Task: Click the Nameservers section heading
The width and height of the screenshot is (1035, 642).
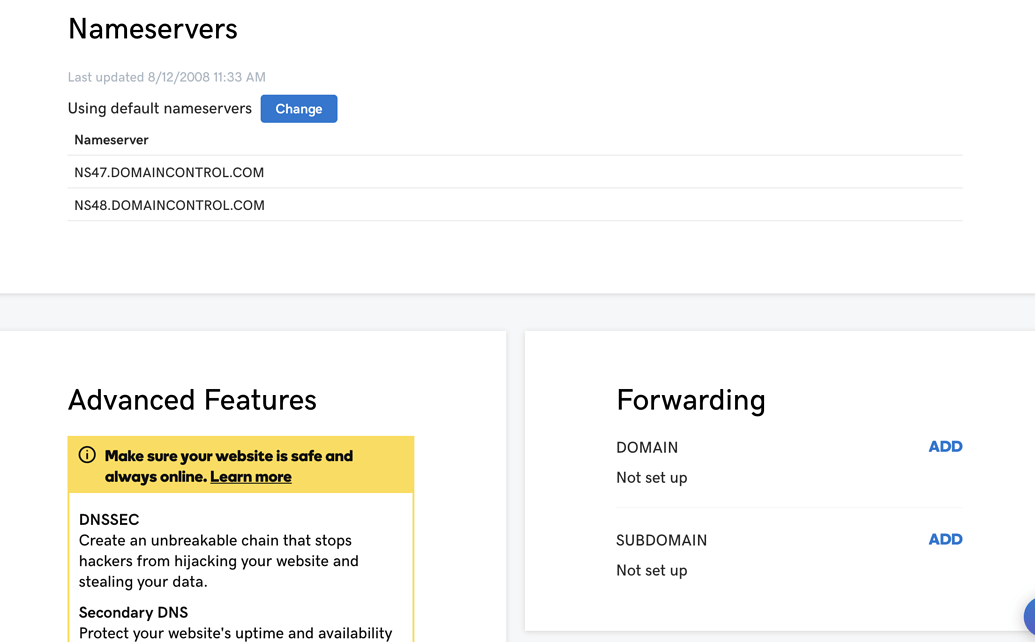Action: [153, 29]
